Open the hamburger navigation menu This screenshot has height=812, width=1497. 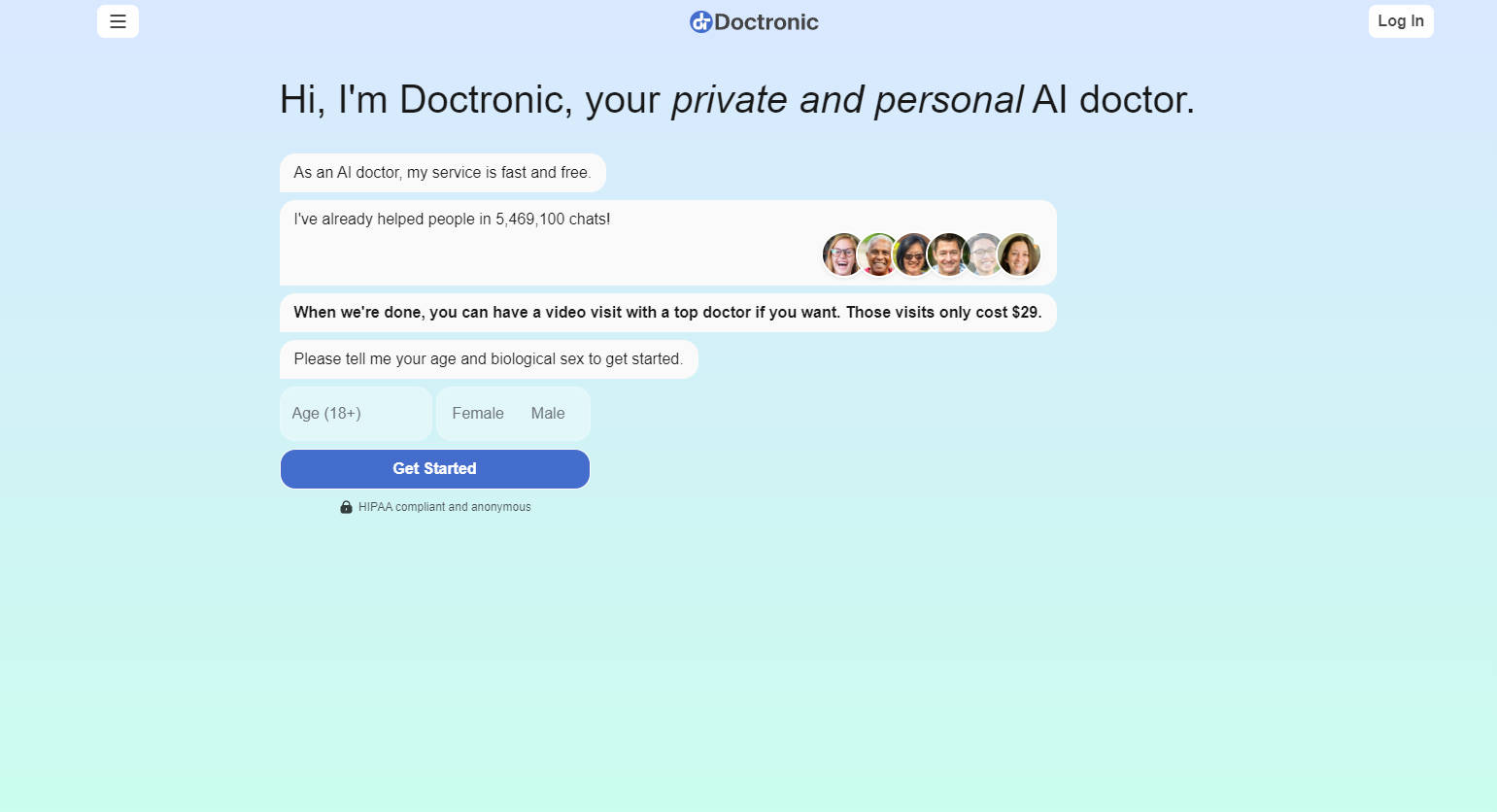click(118, 21)
